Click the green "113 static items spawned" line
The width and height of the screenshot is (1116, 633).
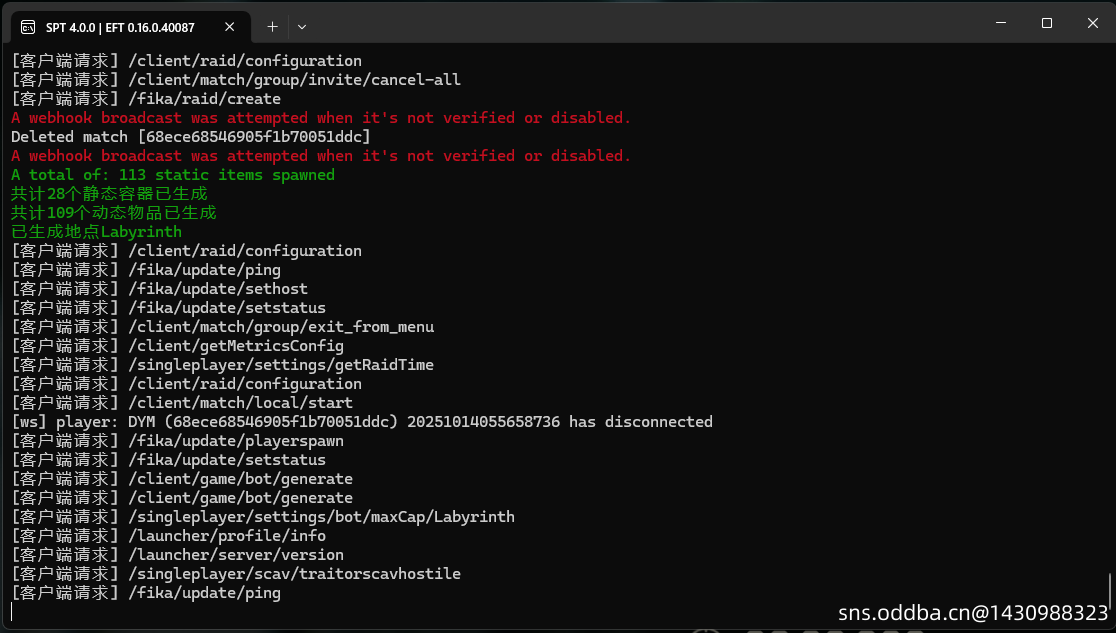tap(172, 175)
